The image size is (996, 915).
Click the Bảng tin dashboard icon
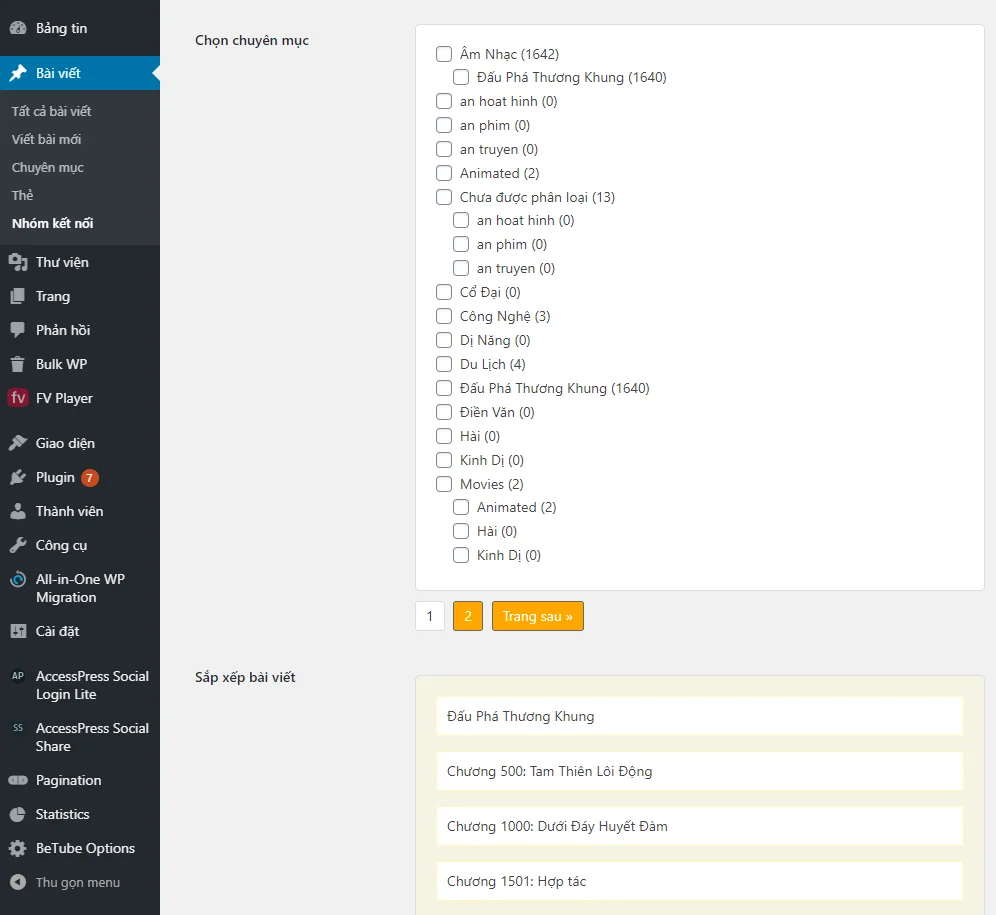coord(18,28)
